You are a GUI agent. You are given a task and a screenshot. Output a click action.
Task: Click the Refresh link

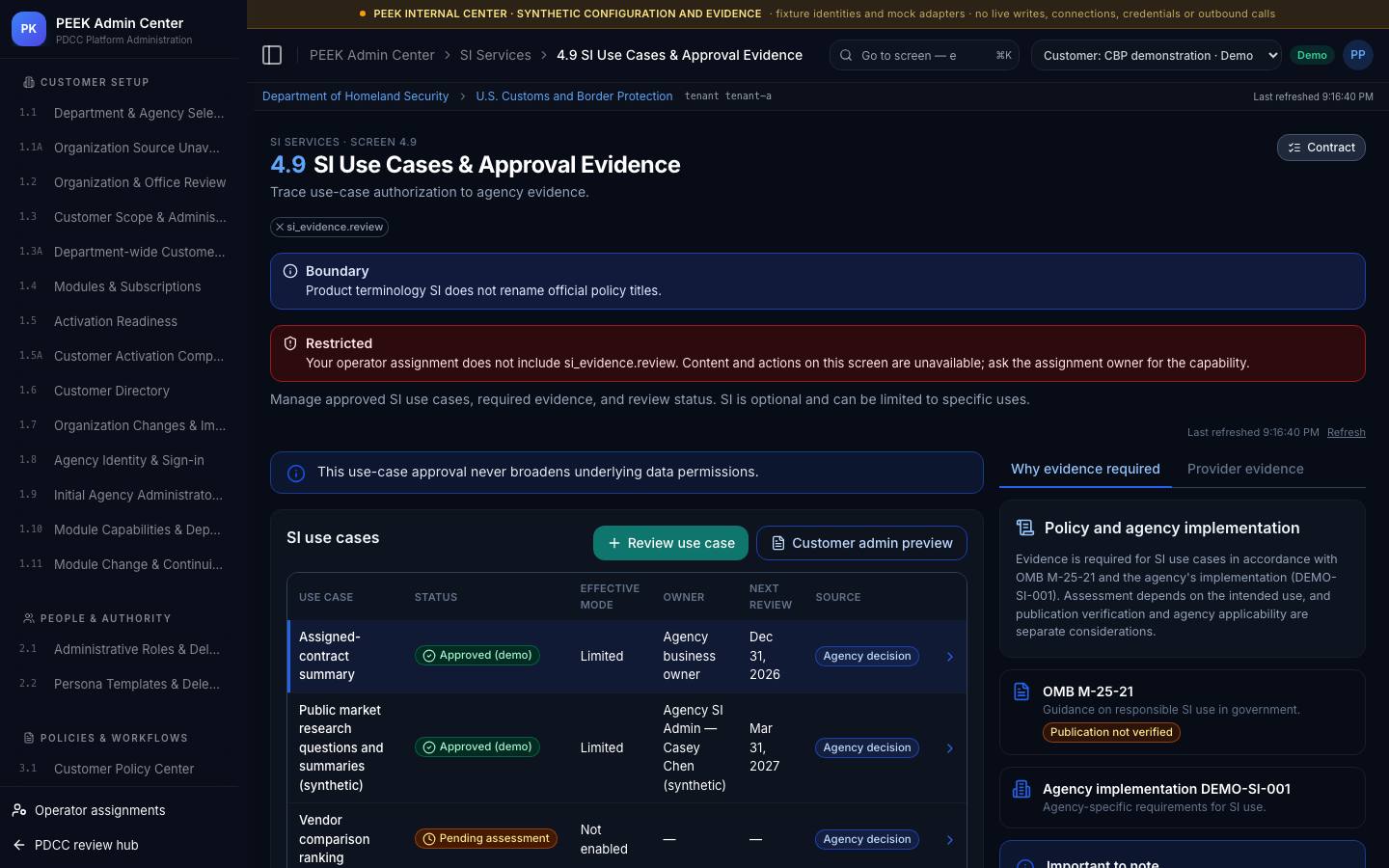click(x=1346, y=432)
